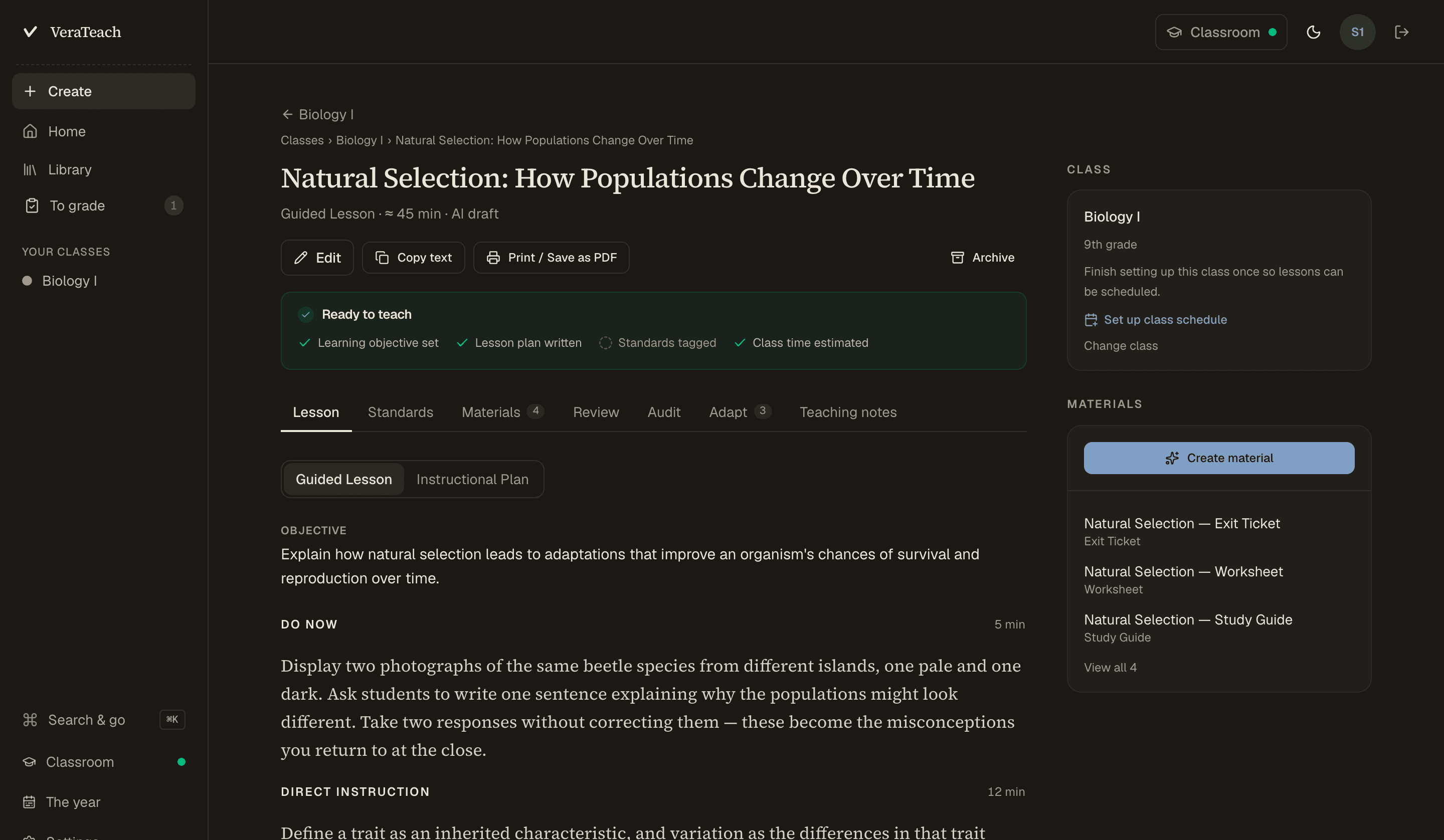
Task: Click the VeraTeach checkmark logo
Action: tap(31, 32)
